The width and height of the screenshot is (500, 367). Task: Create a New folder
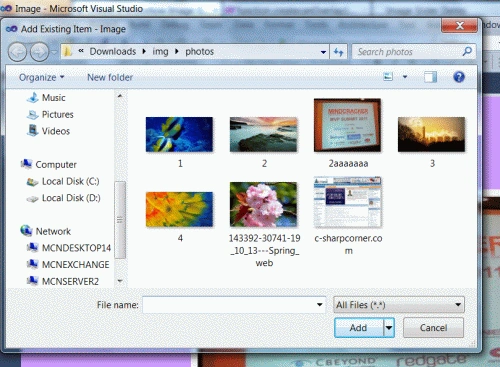pos(110,77)
